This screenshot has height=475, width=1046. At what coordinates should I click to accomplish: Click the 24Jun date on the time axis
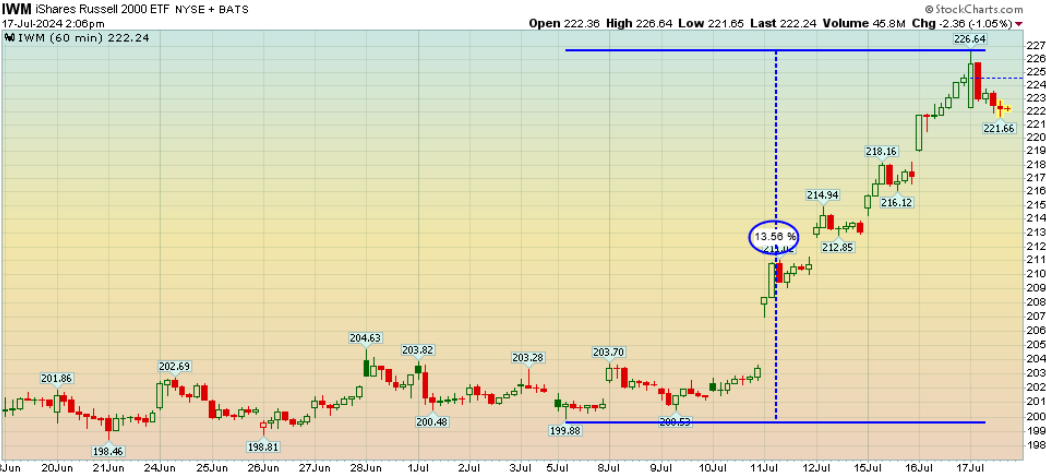pos(161,467)
